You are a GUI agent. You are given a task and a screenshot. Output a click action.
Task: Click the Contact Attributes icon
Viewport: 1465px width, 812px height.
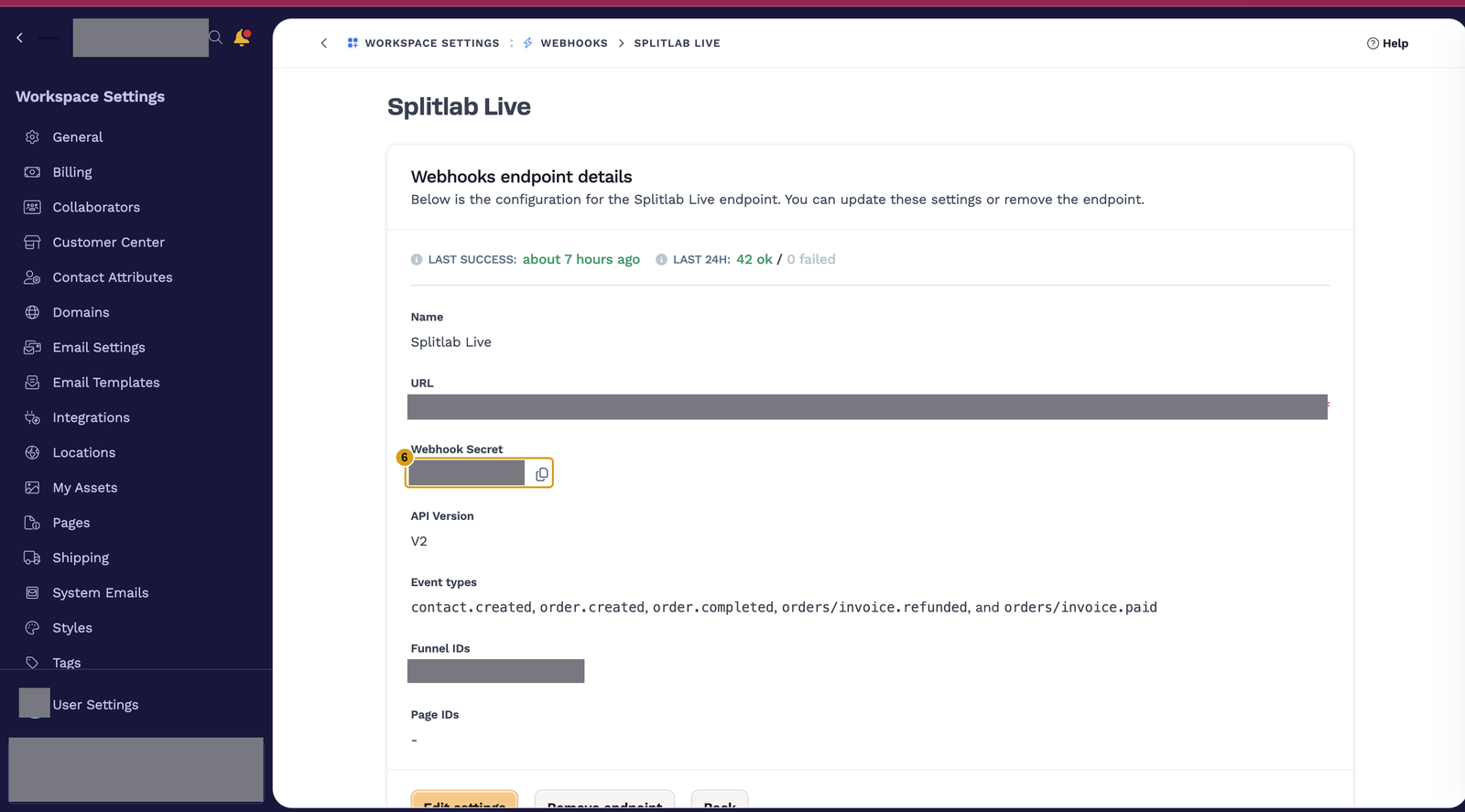click(32, 277)
